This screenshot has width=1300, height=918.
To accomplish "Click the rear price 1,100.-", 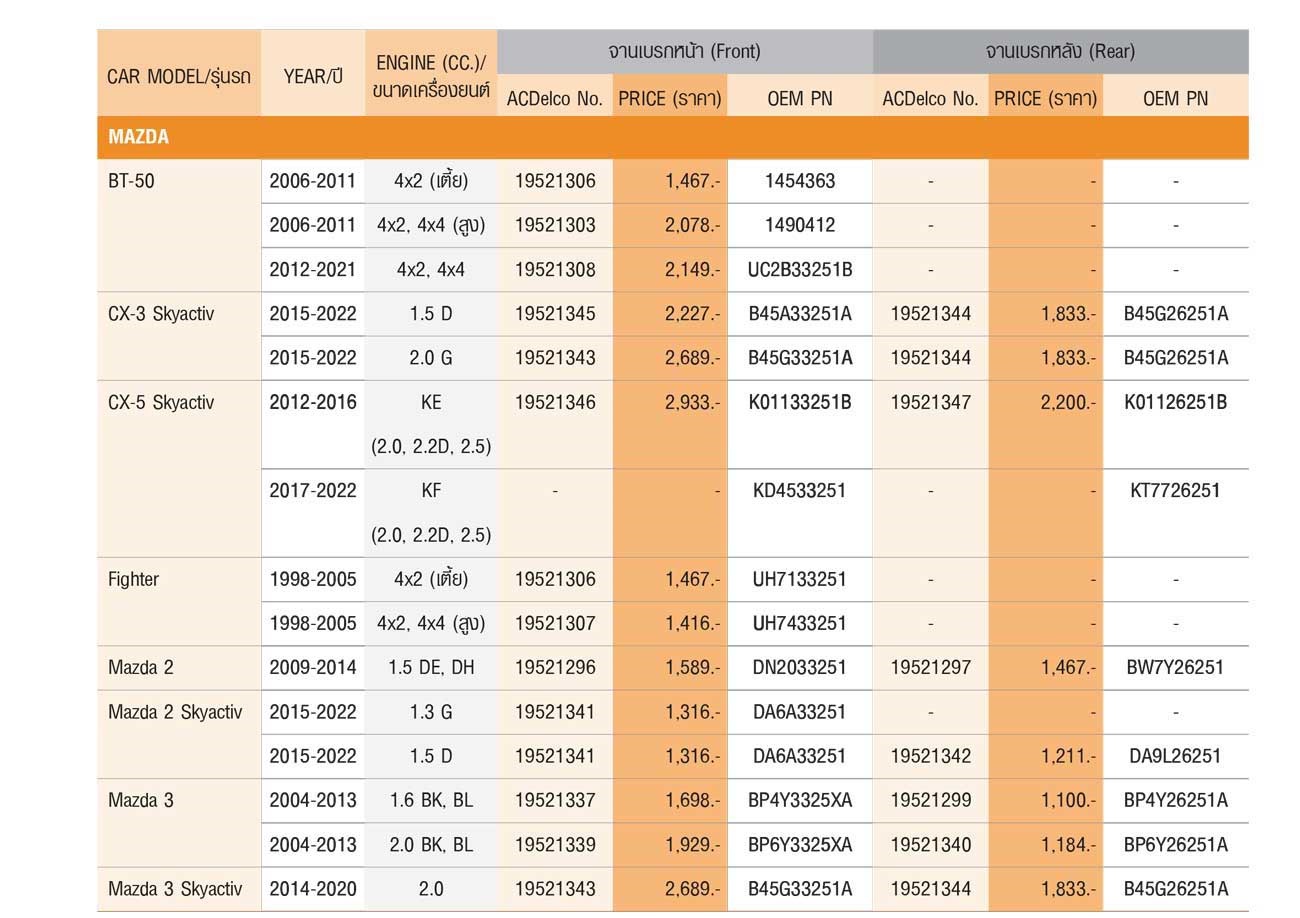I will click(1068, 800).
